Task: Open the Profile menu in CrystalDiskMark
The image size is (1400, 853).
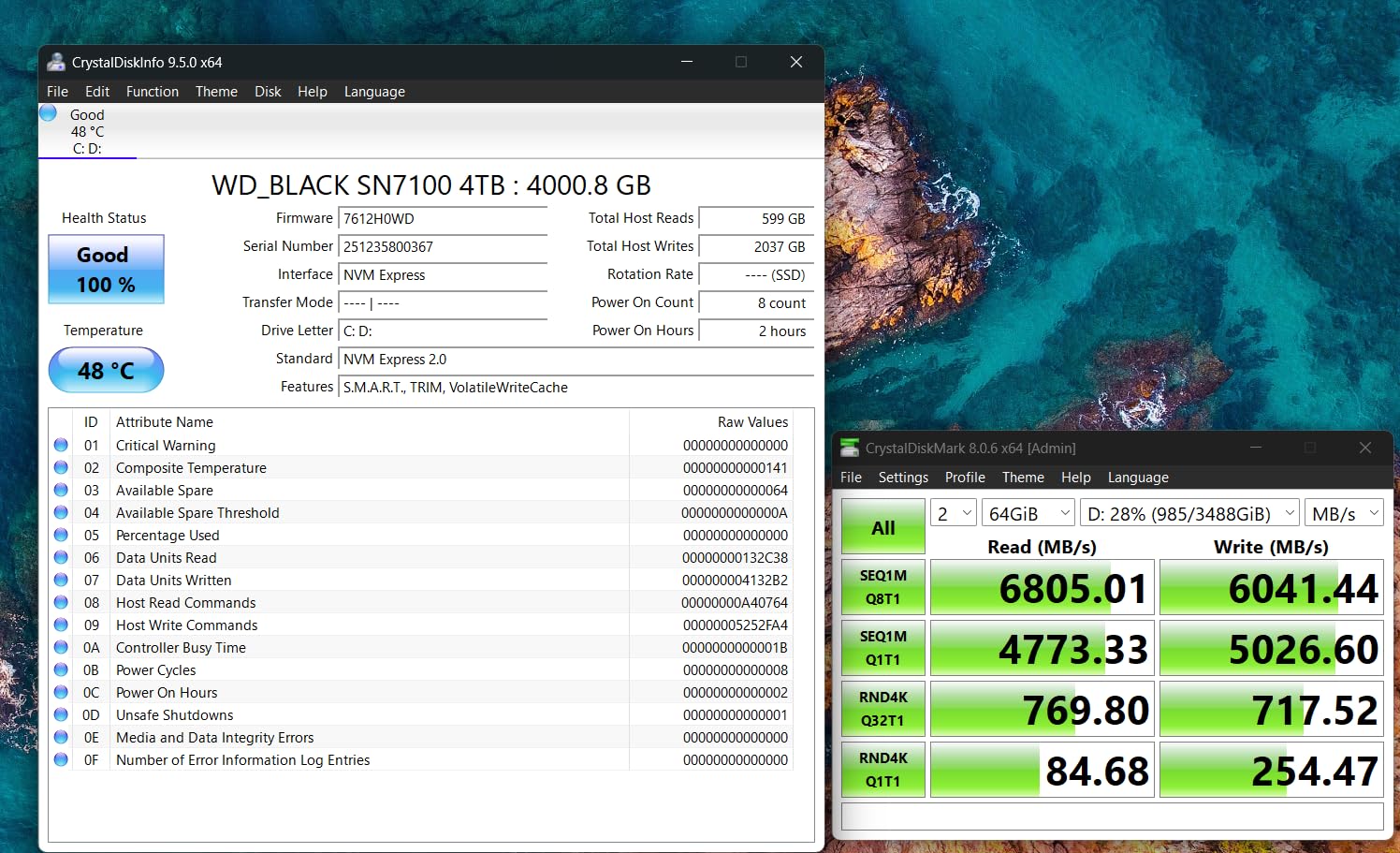Action: 965,477
